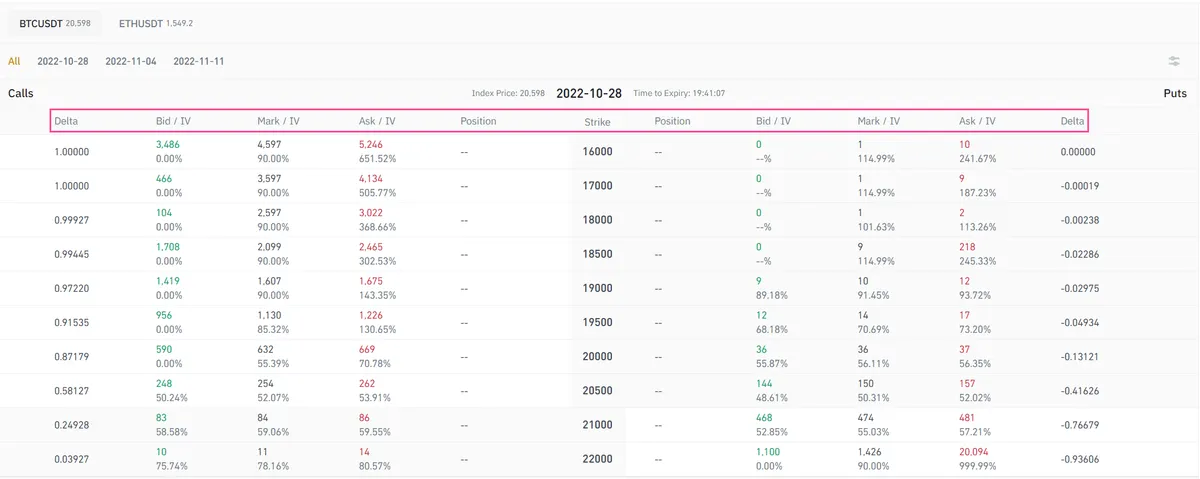Click the 18000 strike row
Image resolution: width=1200 pixels, height=479 pixels.
(x=598, y=220)
